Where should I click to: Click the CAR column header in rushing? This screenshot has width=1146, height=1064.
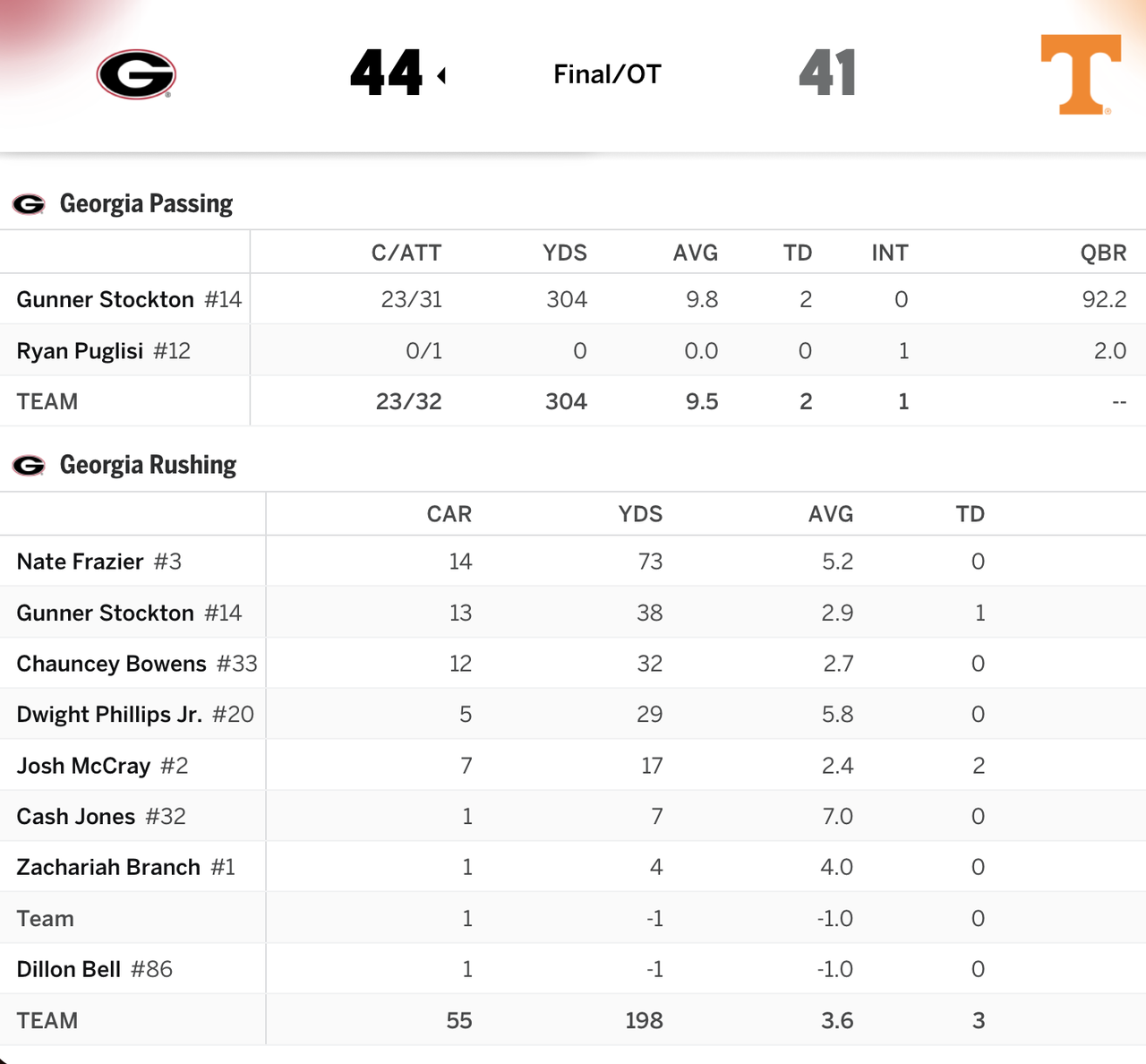[449, 514]
